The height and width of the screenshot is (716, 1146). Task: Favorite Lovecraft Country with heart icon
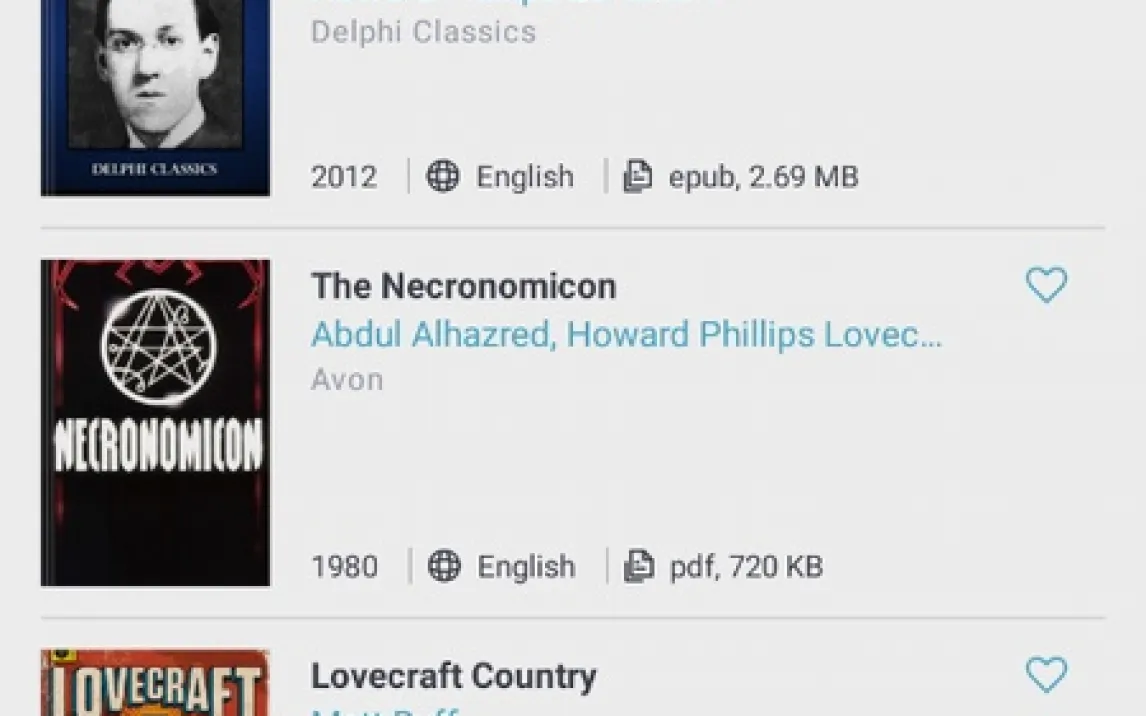point(1047,674)
